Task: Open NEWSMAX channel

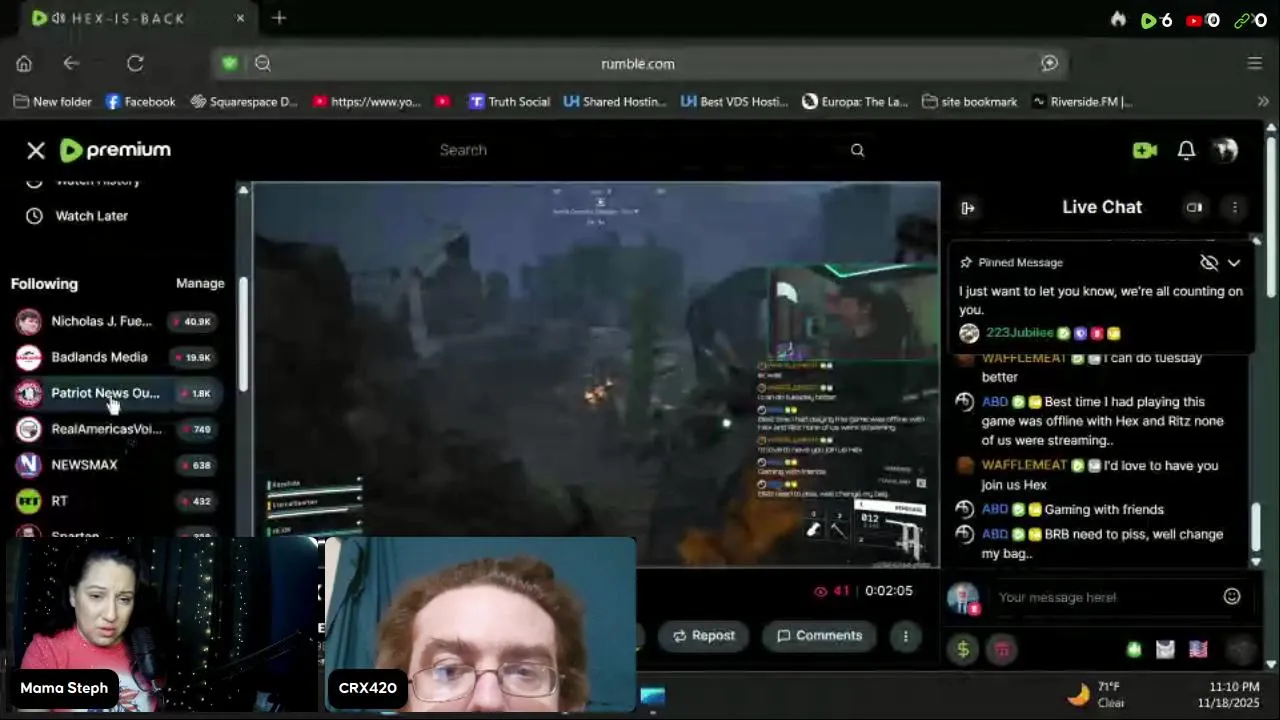Action: [116, 465]
